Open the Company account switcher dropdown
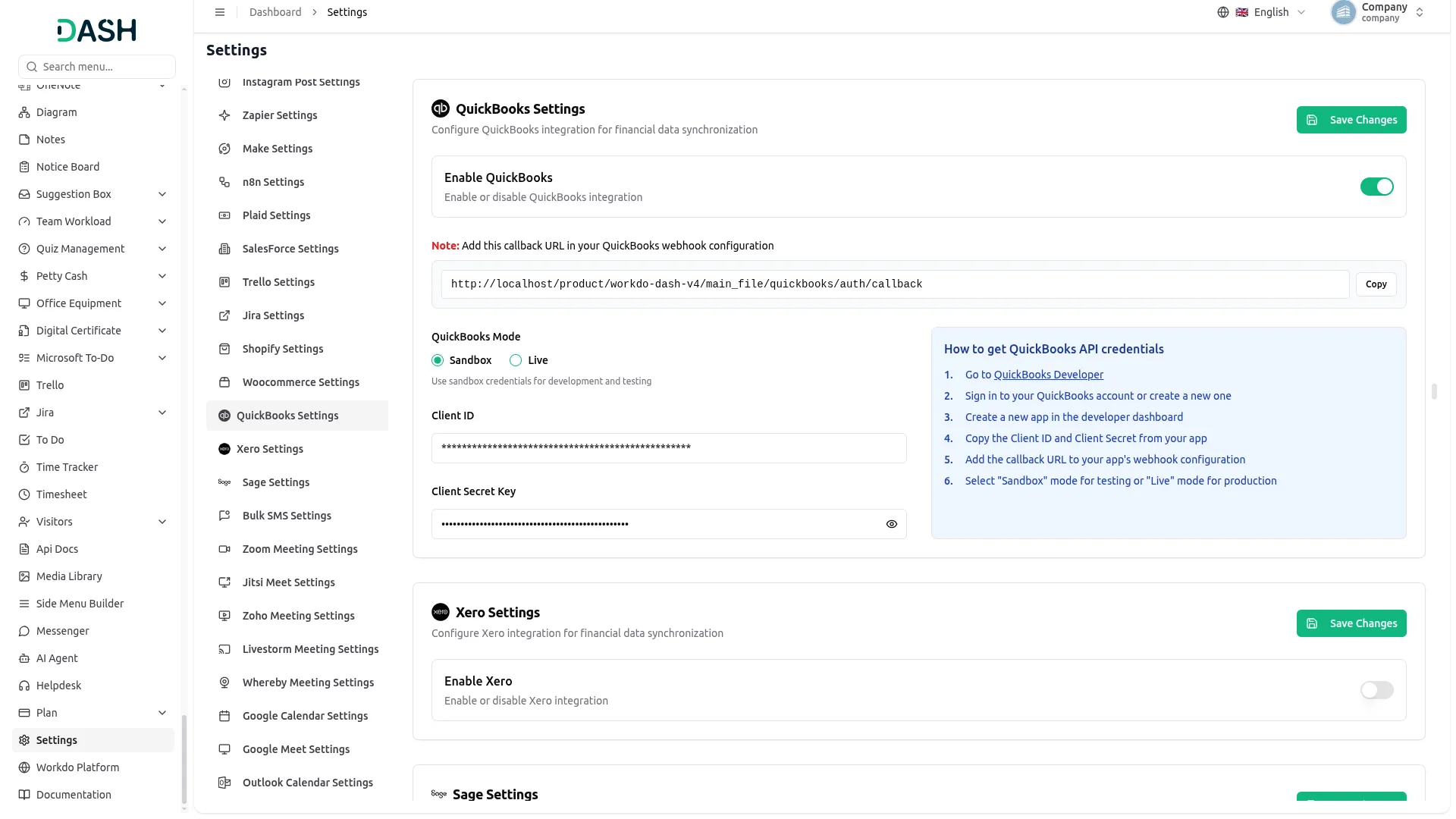 tap(1379, 12)
